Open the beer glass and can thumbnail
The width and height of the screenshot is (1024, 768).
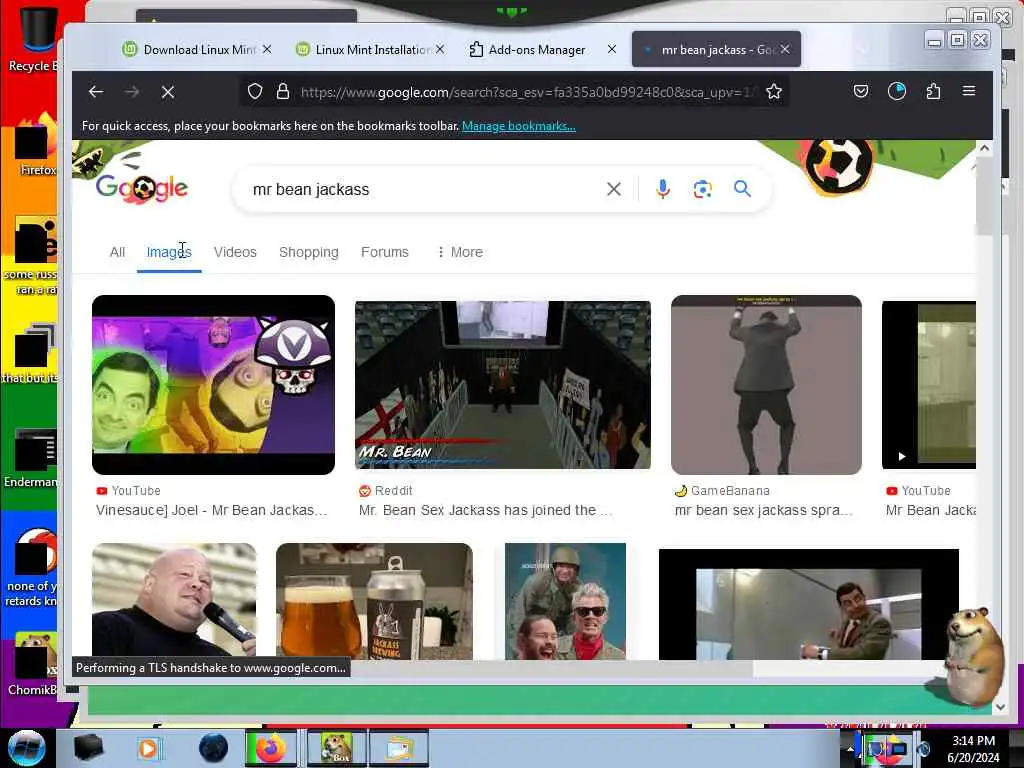(x=374, y=601)
